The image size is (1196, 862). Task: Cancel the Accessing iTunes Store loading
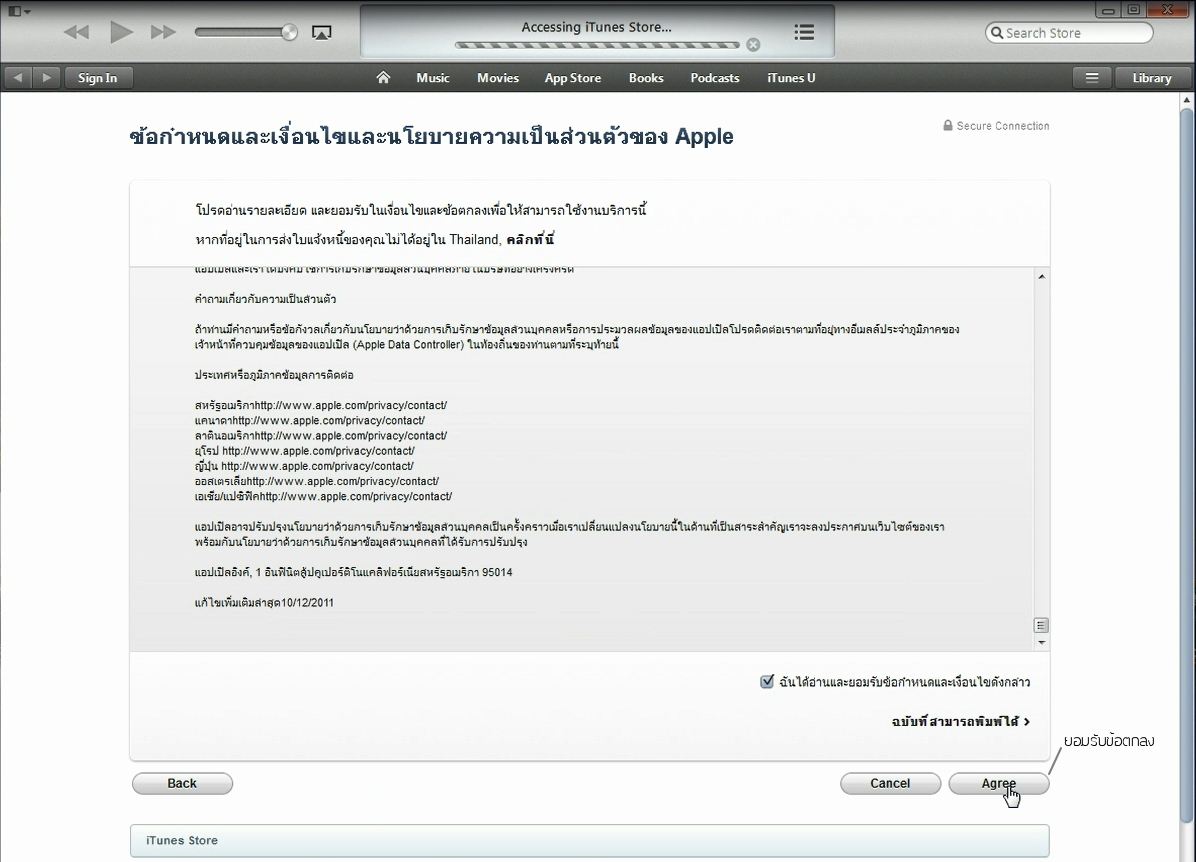(x=754, y=44)
